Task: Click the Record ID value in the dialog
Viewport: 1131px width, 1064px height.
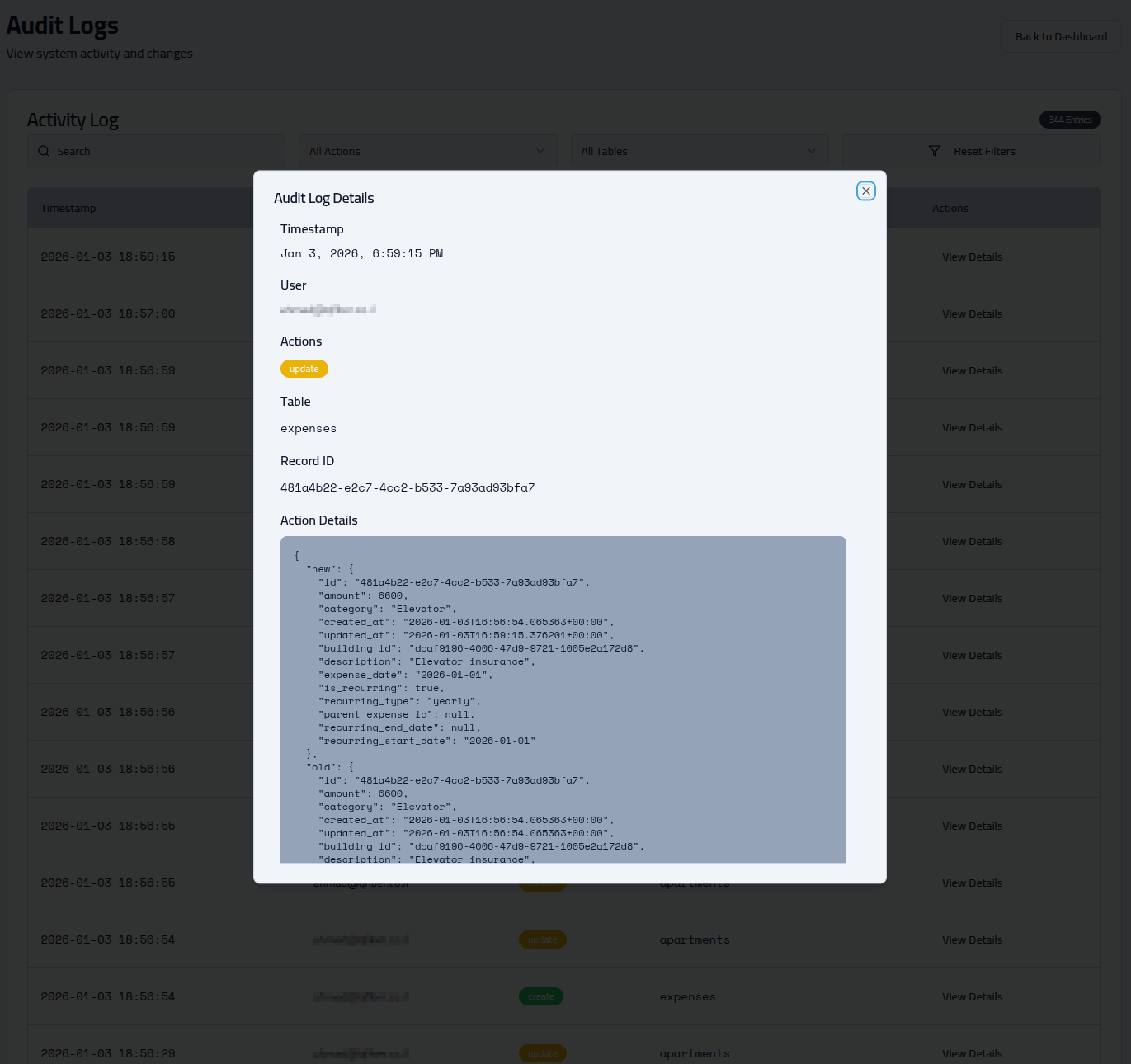Action: pyautogui.click(x=408, y=488)
